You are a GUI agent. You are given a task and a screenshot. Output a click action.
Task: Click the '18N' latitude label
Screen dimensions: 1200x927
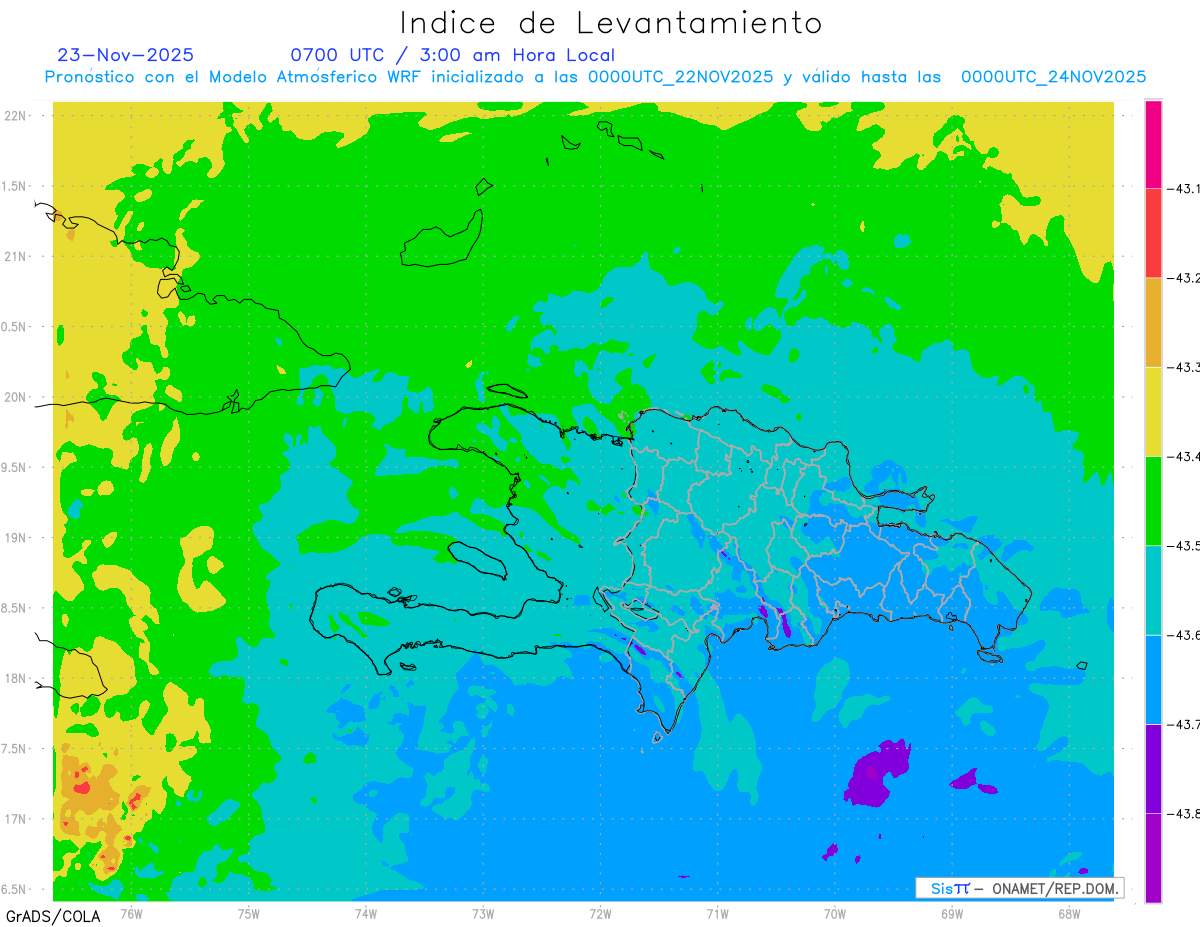point(16,678)
